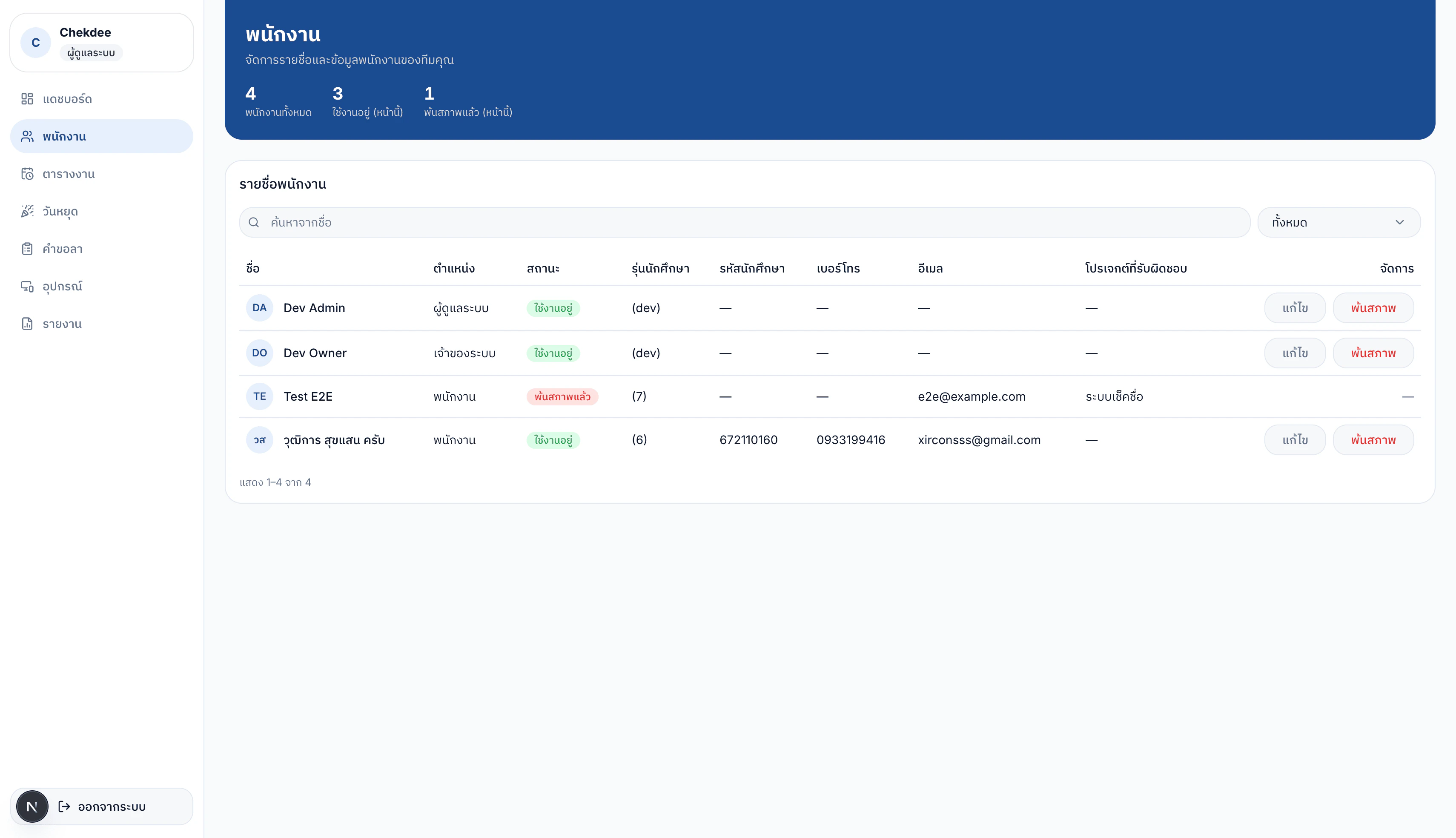The width and height of the screenshot is (1456, 838).
Task: Click แก้ไข for Dev Owner
Action: coord(1295,353)
